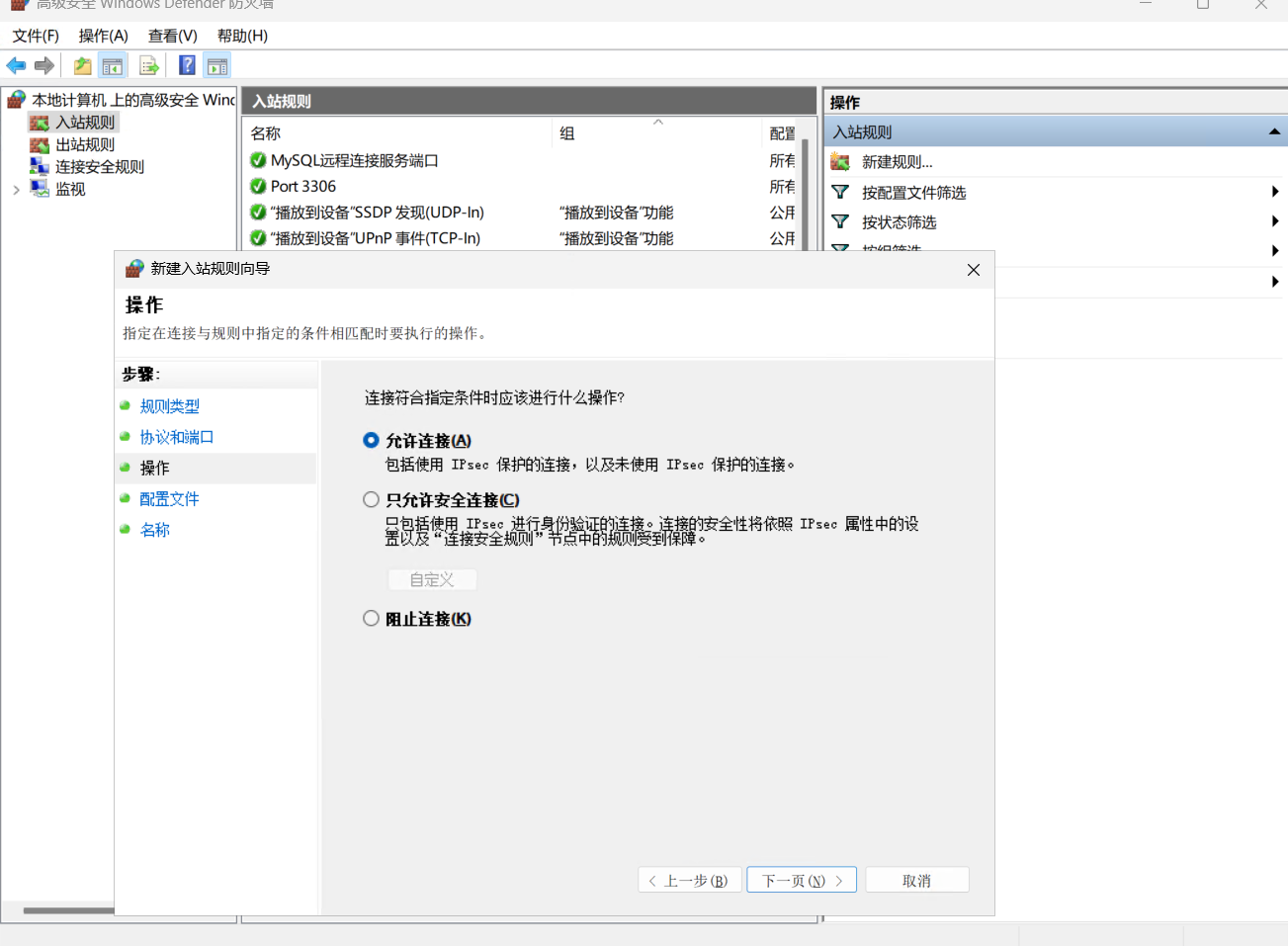Expand the 监视 tree node chevron
Viewport: 1288px width, 946px height.
tap(16, 190)
